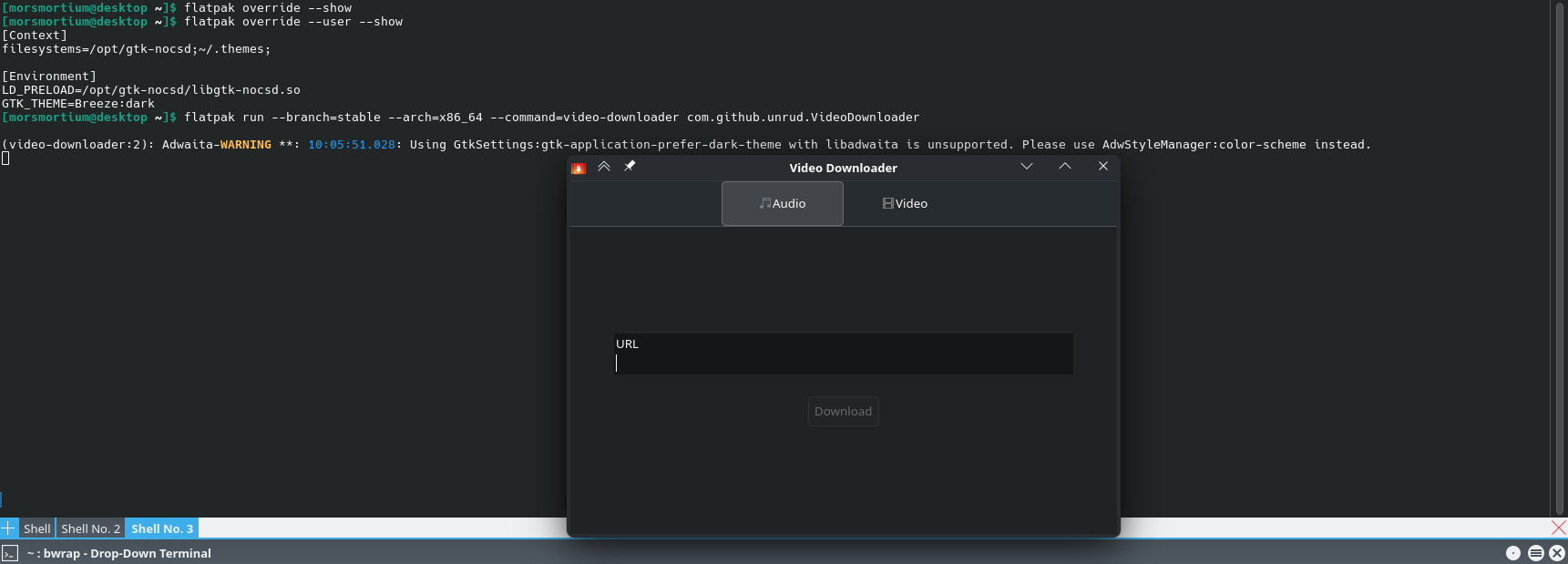Click the terminal prompt icon in bottom bar
The image size is (1568, 564).
(10, 553)
